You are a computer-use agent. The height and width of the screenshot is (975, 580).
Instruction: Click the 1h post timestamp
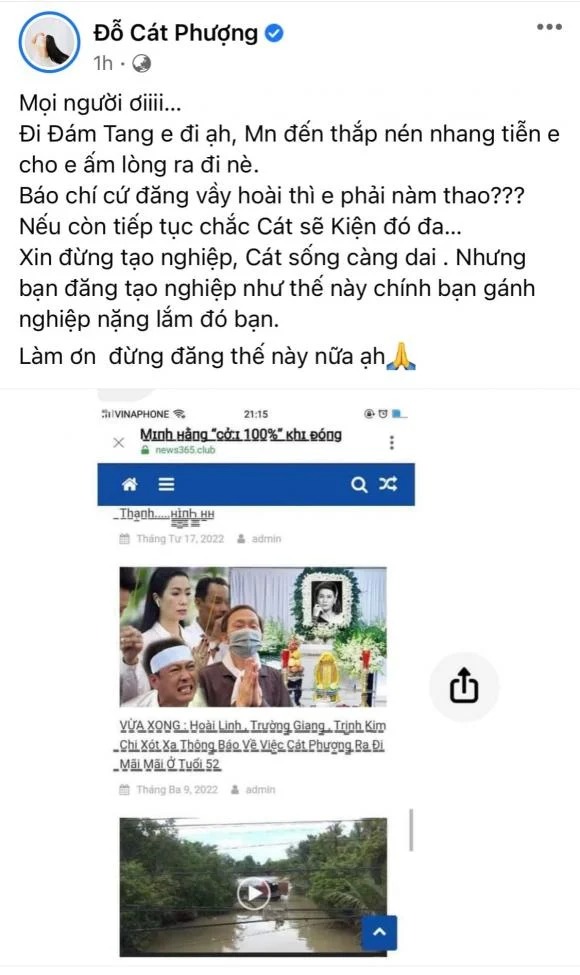[103, 63]
